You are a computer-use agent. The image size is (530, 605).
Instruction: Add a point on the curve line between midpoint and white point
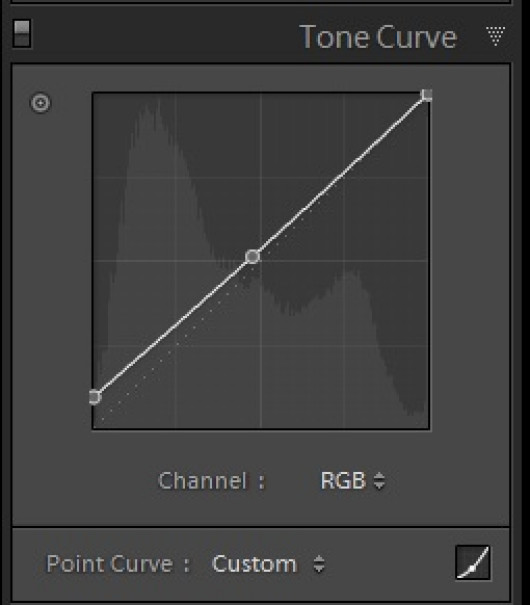point(340,176)
